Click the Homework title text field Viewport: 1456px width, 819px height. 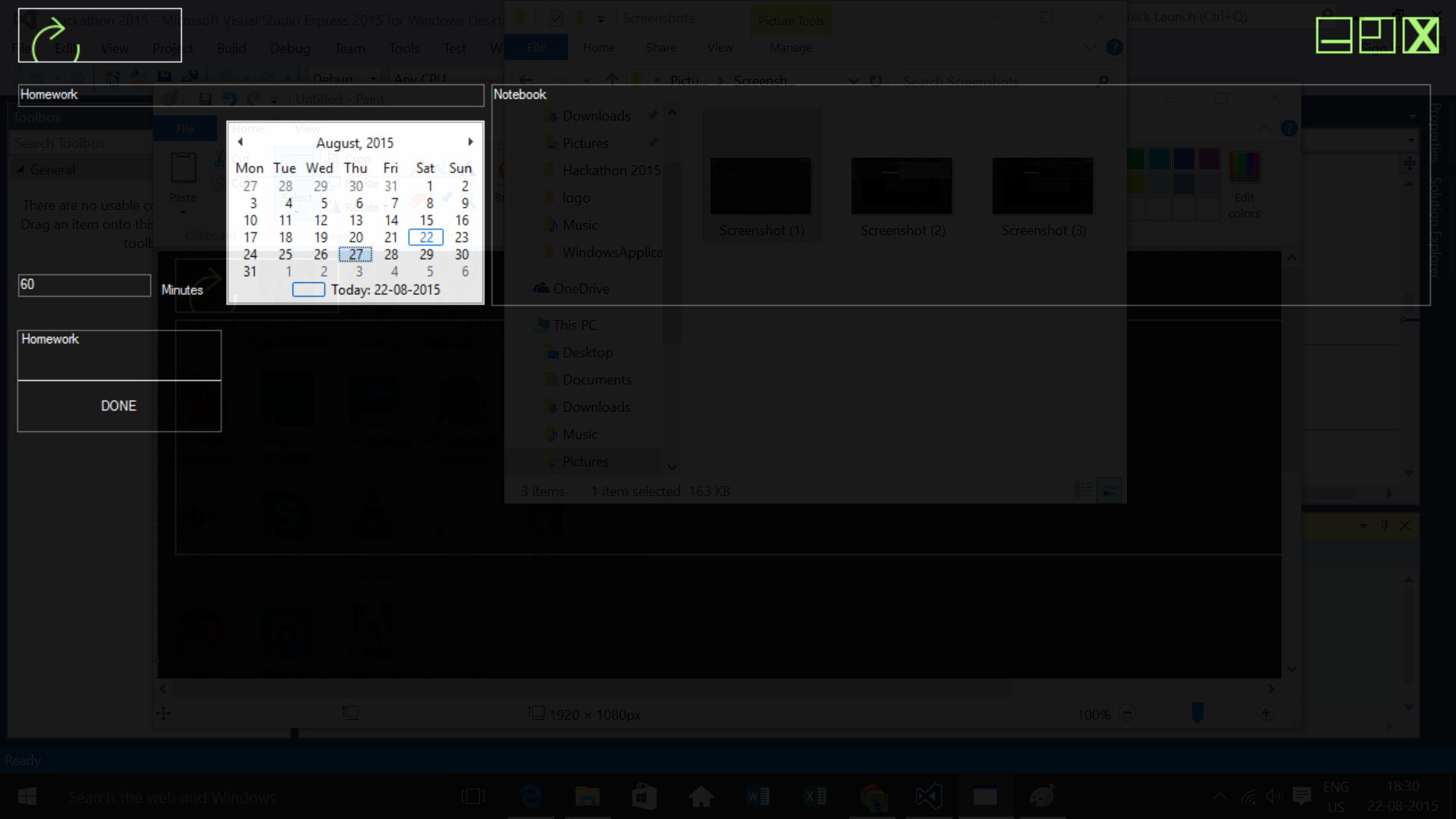250,95
